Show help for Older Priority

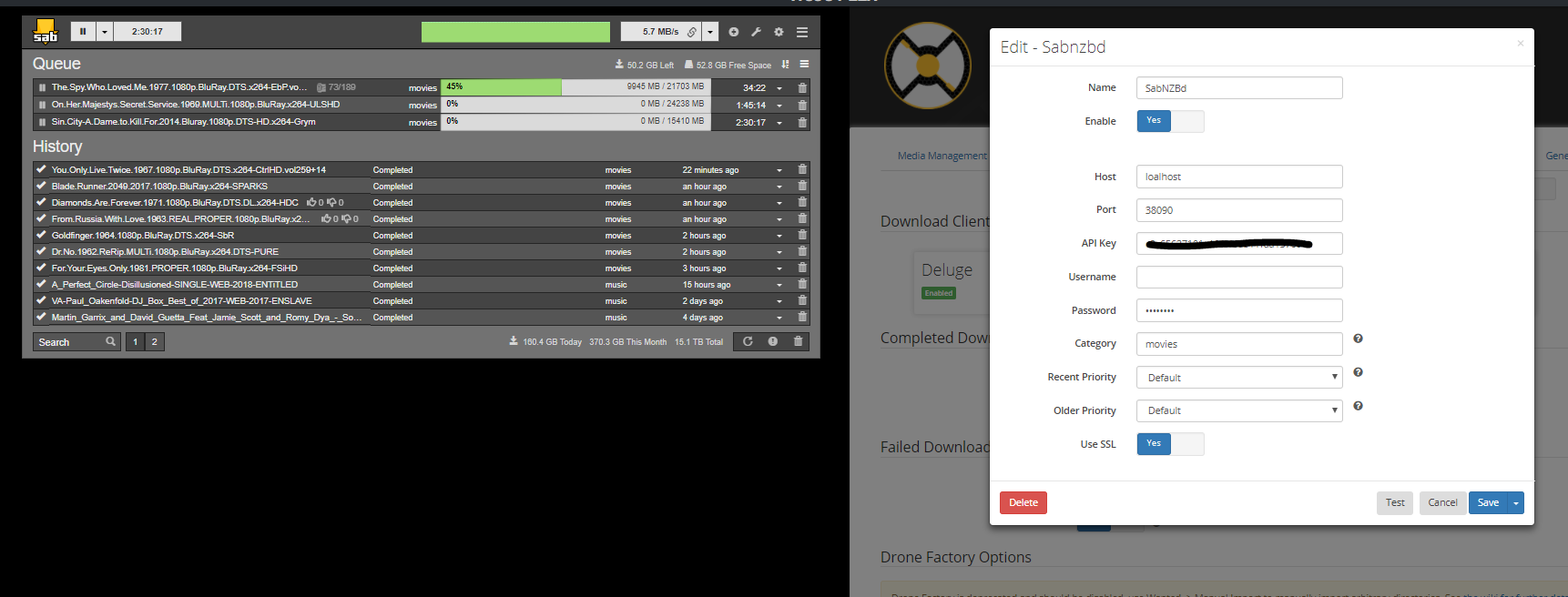coord(1358,406)
